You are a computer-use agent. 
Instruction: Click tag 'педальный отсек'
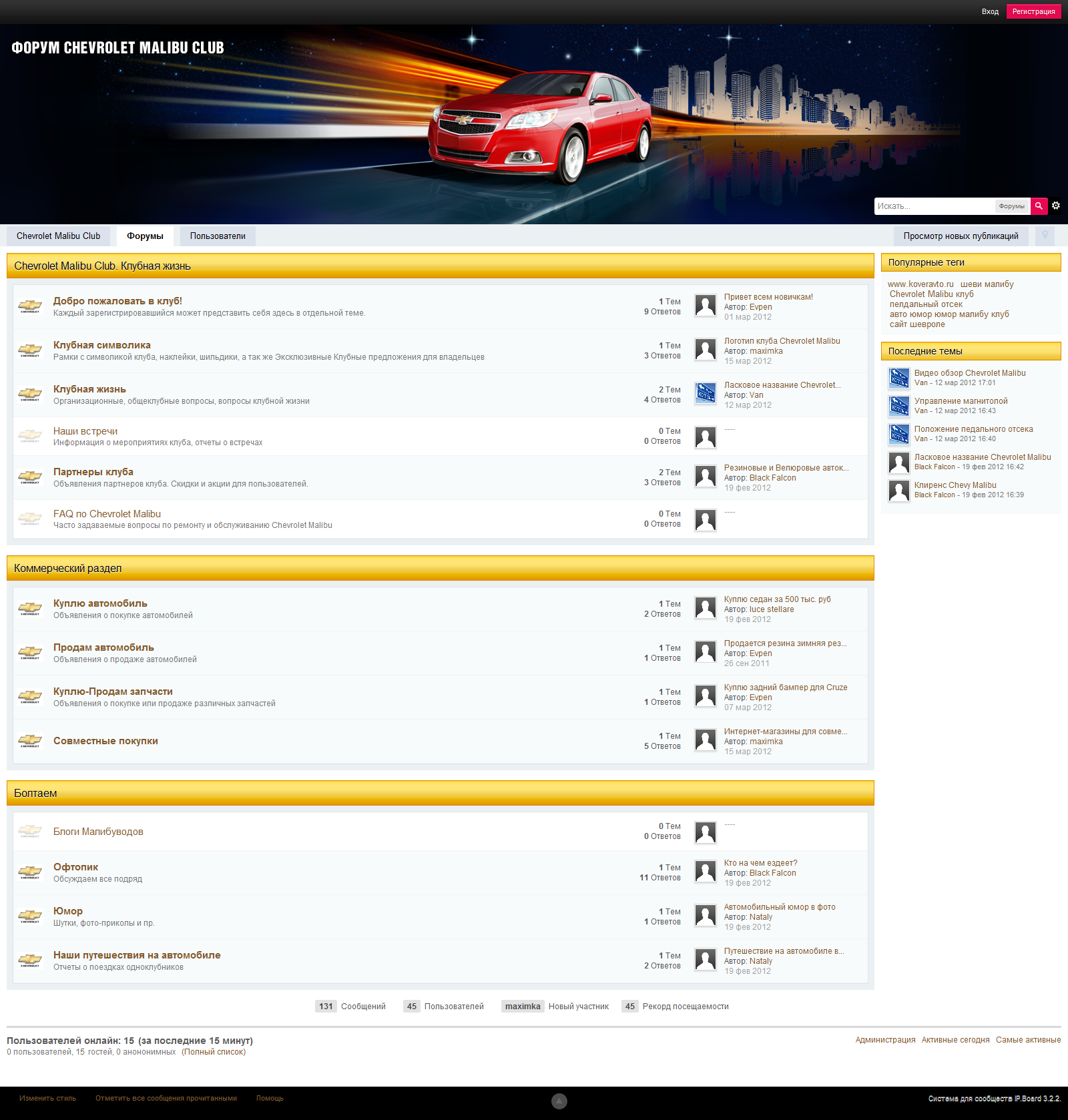(926, 304)
